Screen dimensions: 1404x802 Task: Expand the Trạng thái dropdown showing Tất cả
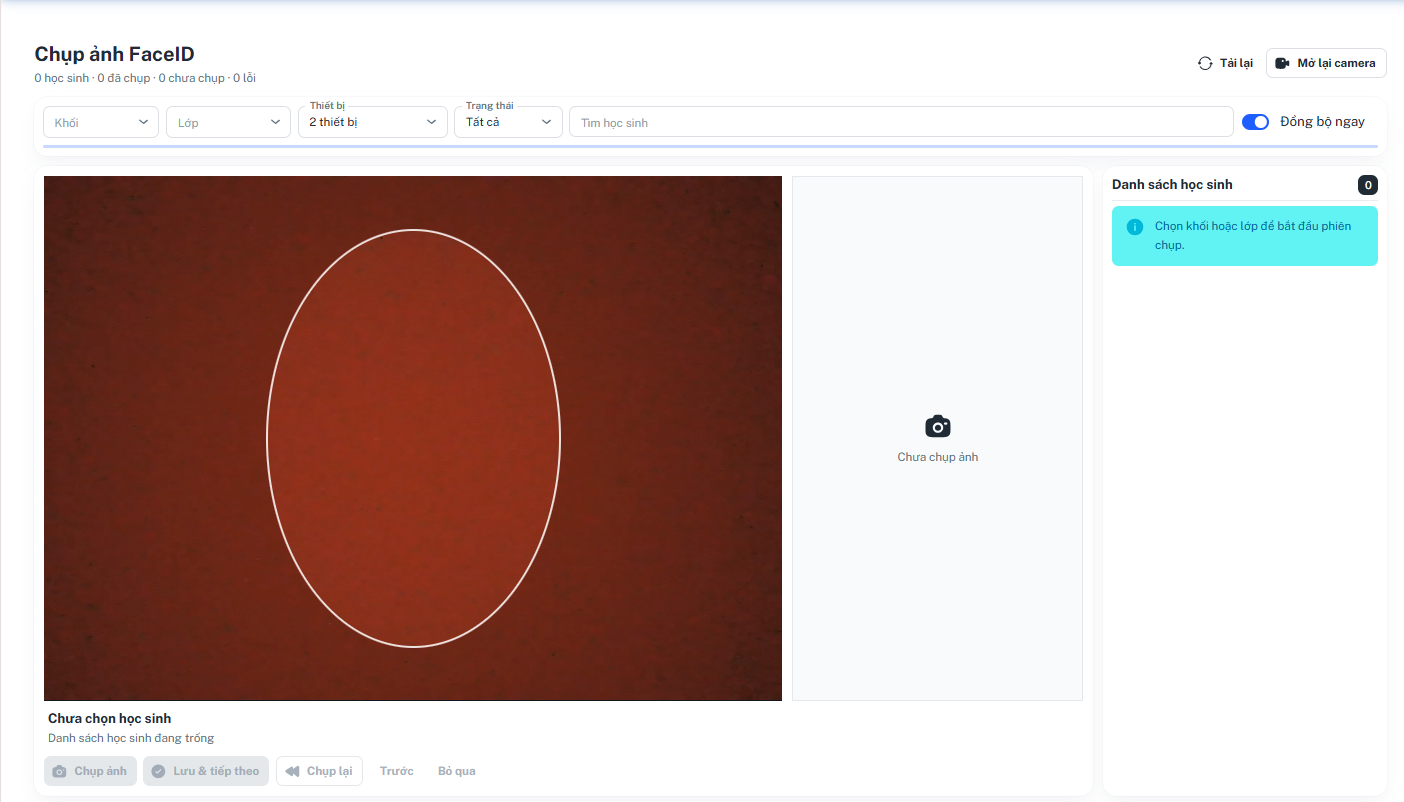pyautogui.click(x=508, y=122)
